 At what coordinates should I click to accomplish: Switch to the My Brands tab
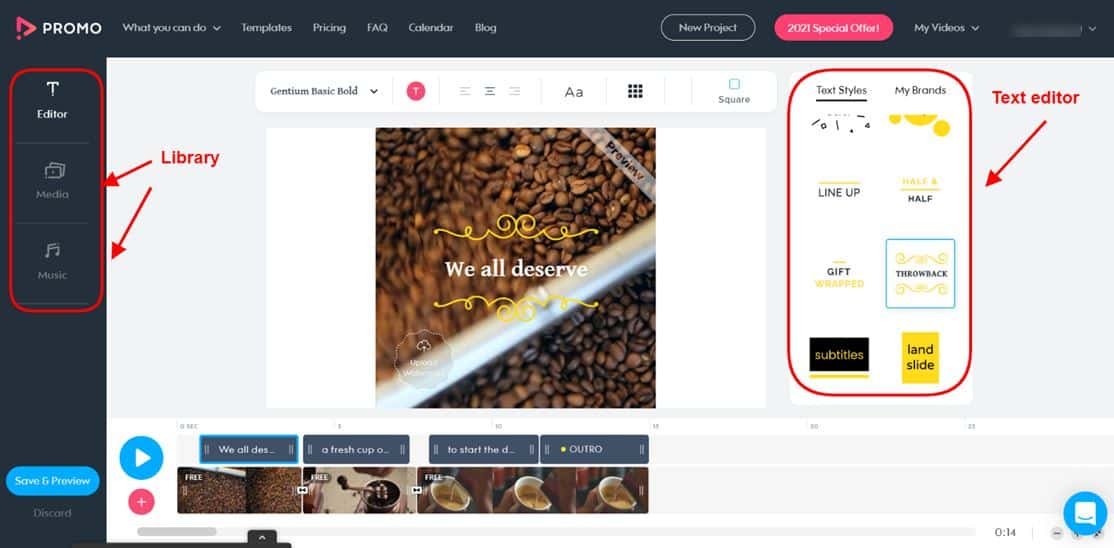pos(920,90)
